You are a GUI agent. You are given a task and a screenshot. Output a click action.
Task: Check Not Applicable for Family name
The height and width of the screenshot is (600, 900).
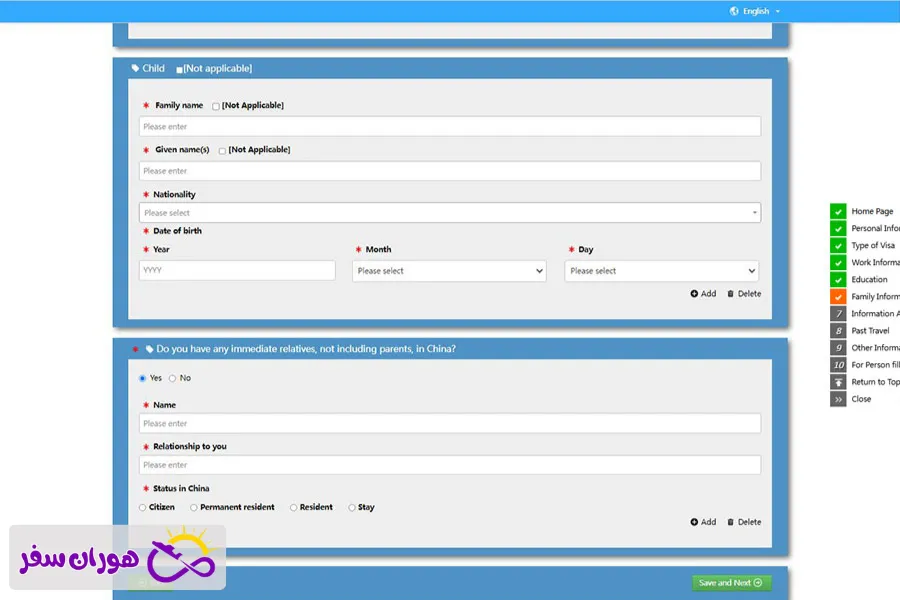coord(216,106)
